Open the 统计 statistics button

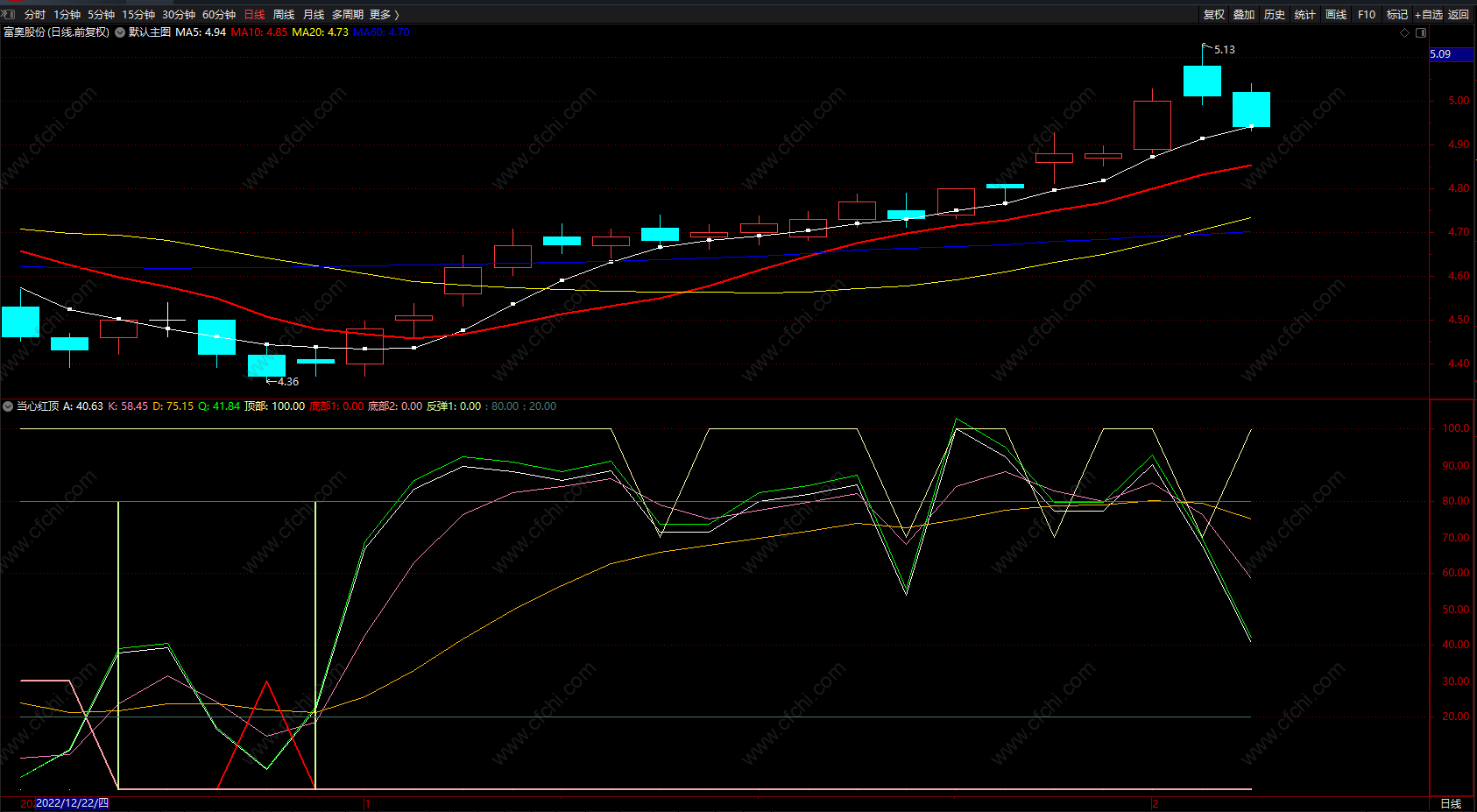click(x=1305, y=15)
